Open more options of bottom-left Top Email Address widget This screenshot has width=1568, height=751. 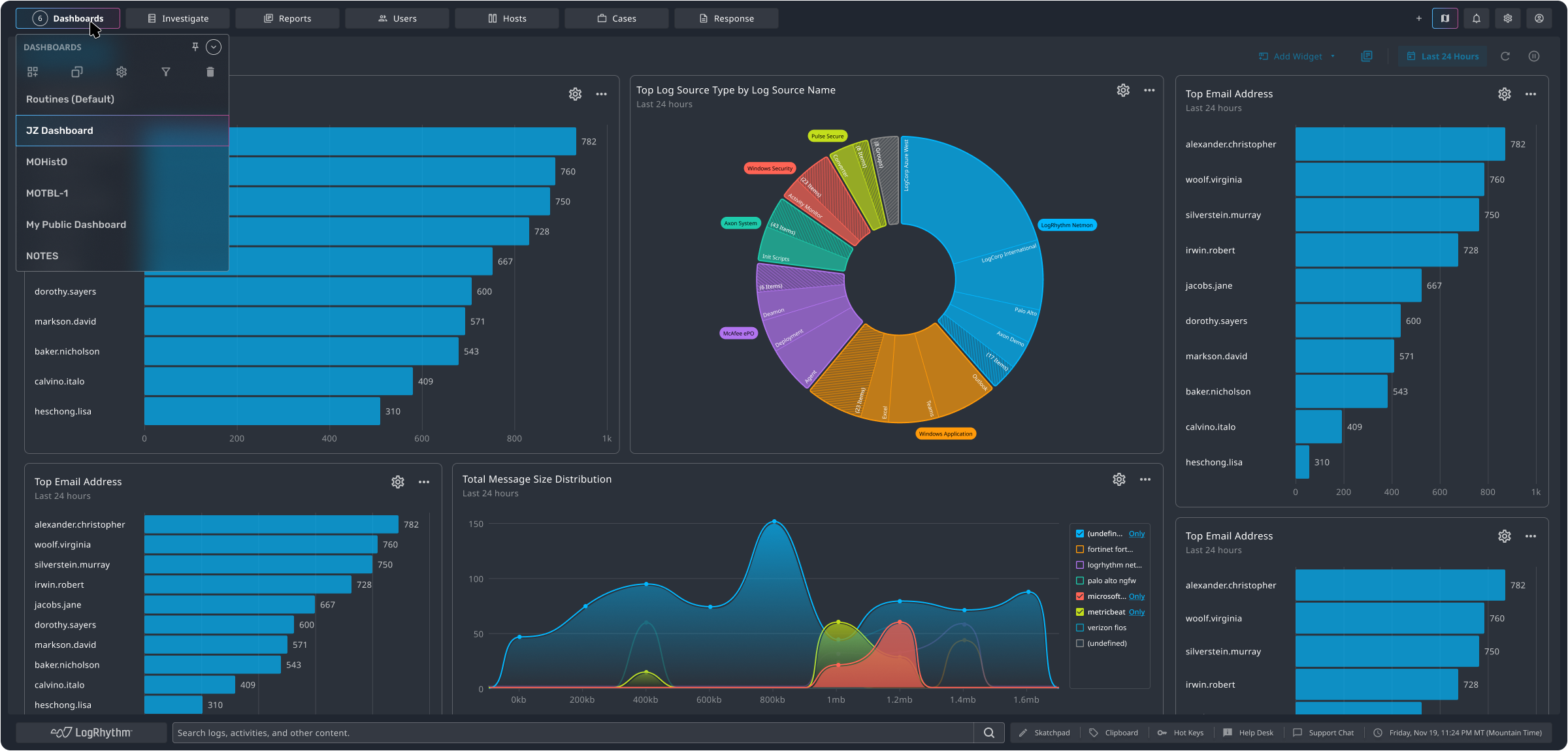[424, 482]
